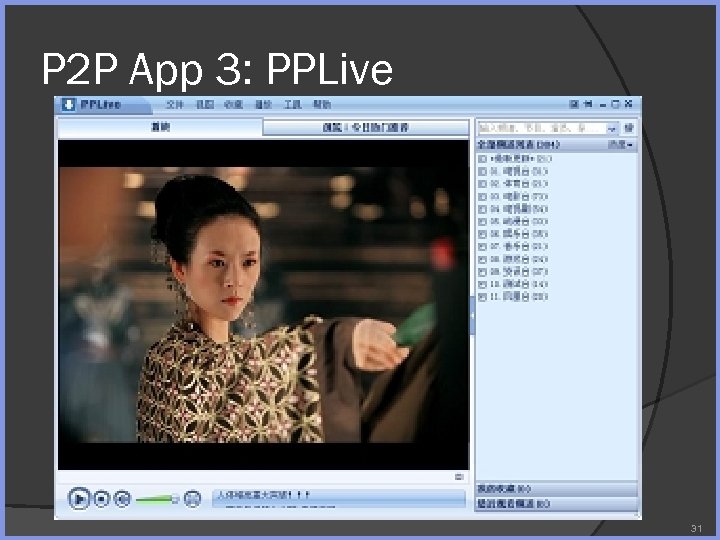Start playback with the round Play button
Viewport: 720px width, 540px height.
[x=79, y=498]
